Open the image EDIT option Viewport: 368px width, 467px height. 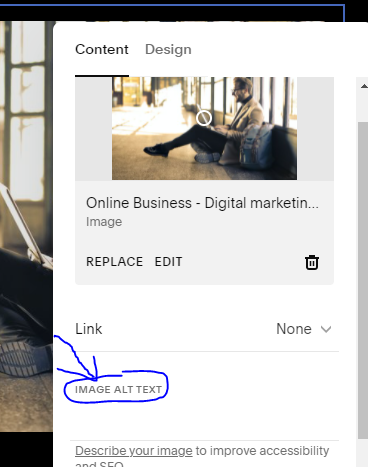[168, 262]
